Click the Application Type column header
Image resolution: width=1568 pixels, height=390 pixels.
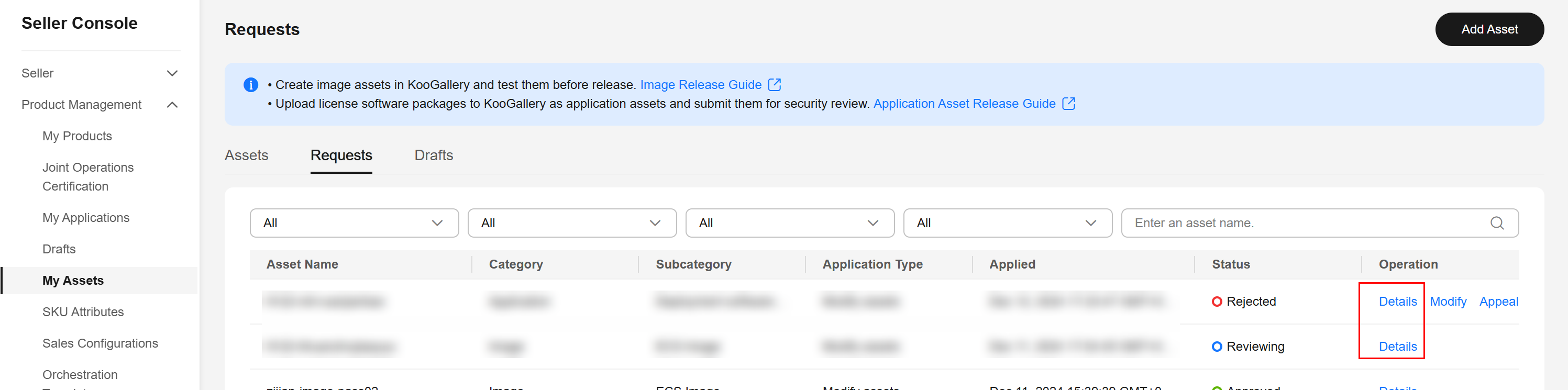click(873, 265)
